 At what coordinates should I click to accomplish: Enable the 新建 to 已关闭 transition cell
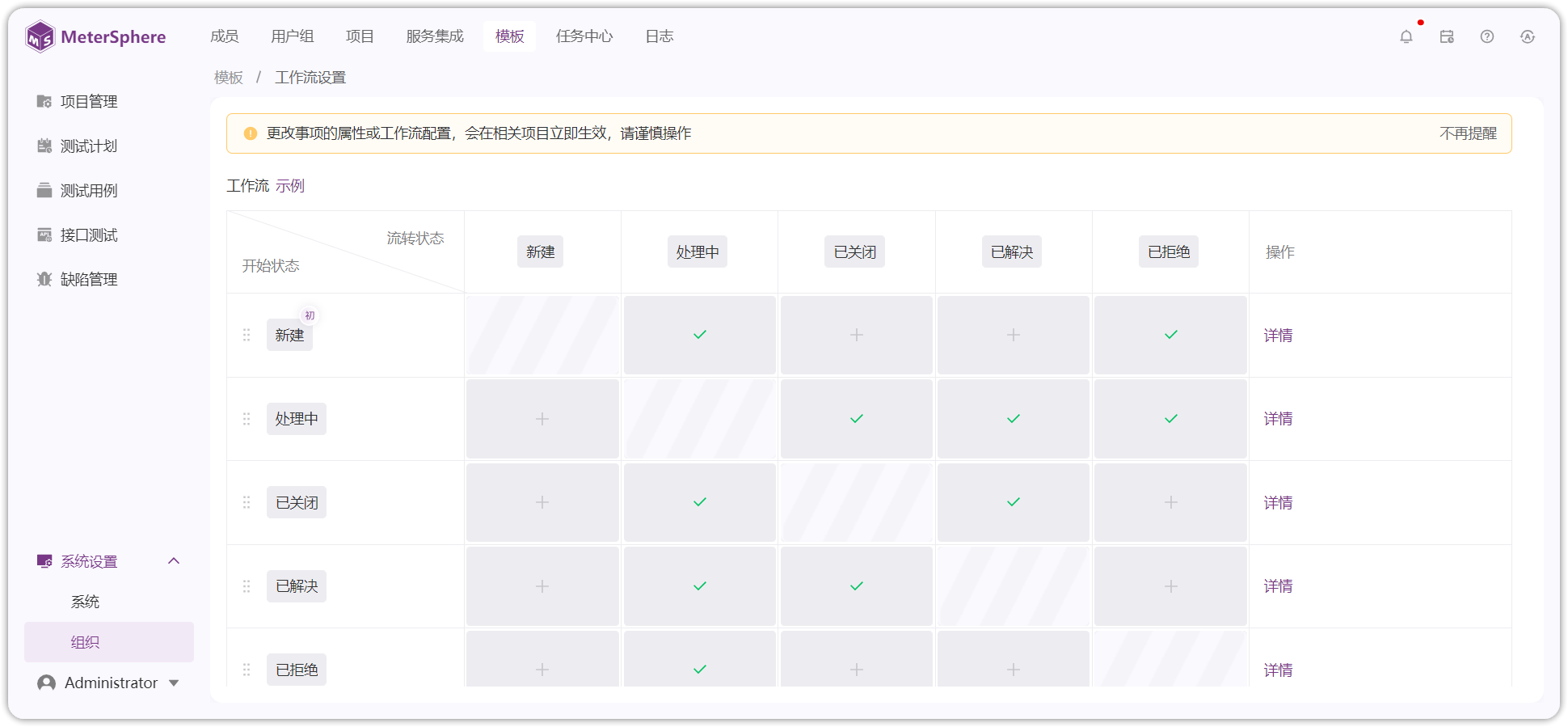[x=857, y=335]
